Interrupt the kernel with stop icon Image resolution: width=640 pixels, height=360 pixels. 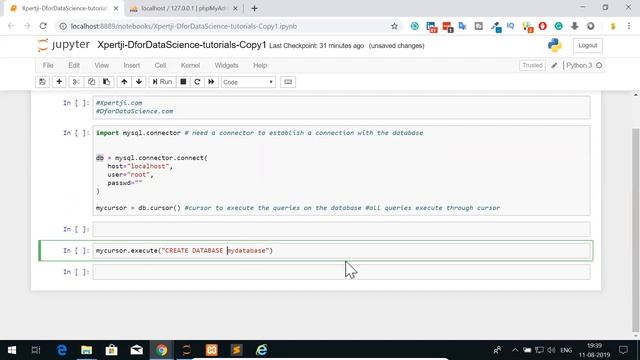(x=183, y=82)
